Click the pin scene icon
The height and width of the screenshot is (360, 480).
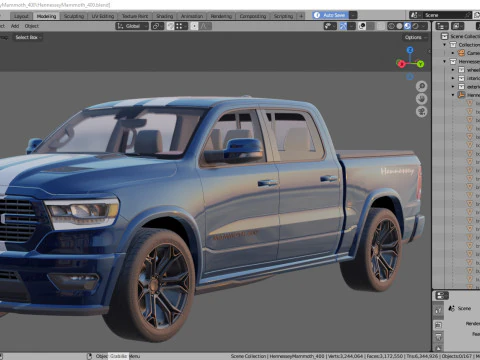(468, 15)
